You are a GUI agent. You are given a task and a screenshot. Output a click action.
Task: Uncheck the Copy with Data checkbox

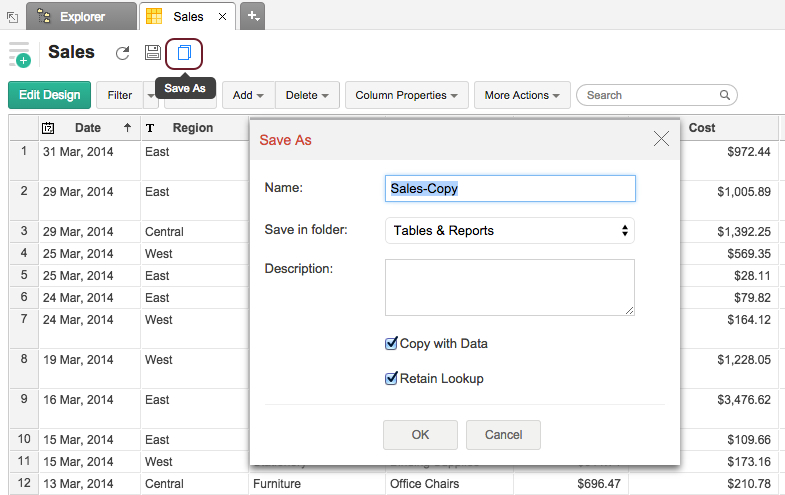tap(392, 343)
